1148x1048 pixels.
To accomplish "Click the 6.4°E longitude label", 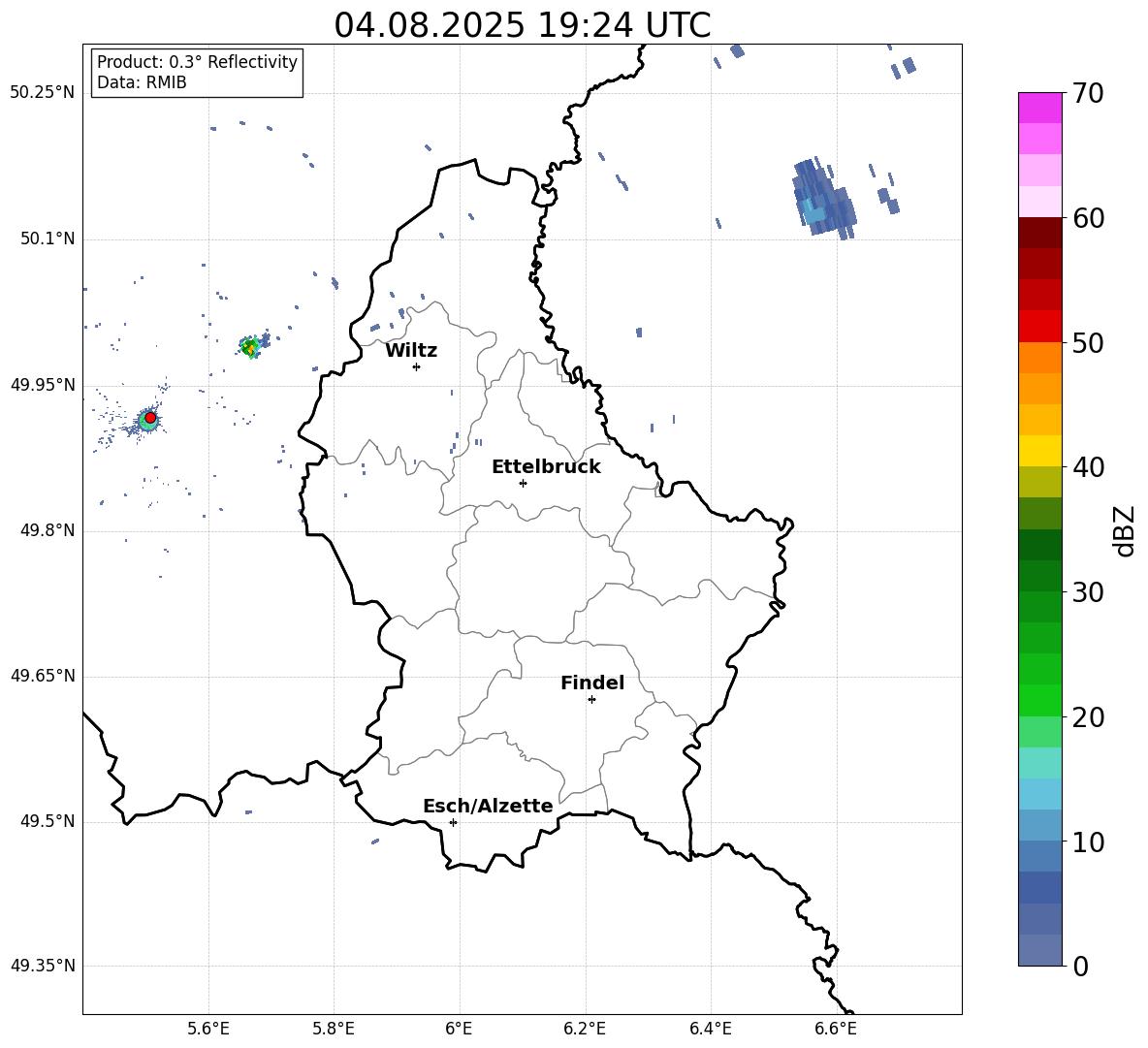I will coord(710,1029).
